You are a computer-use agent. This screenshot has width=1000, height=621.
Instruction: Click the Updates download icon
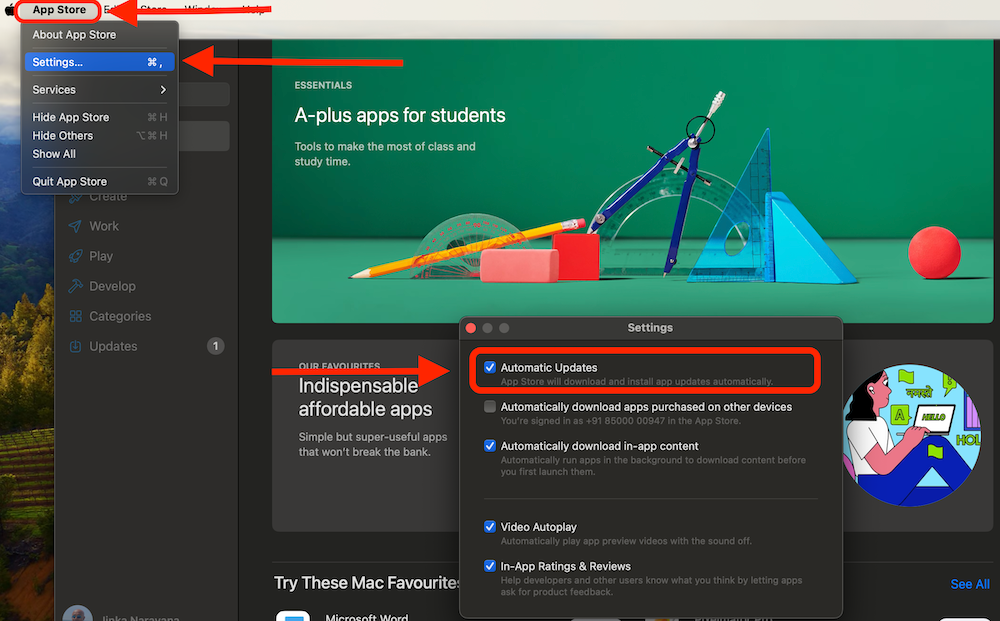pos(75,346)
